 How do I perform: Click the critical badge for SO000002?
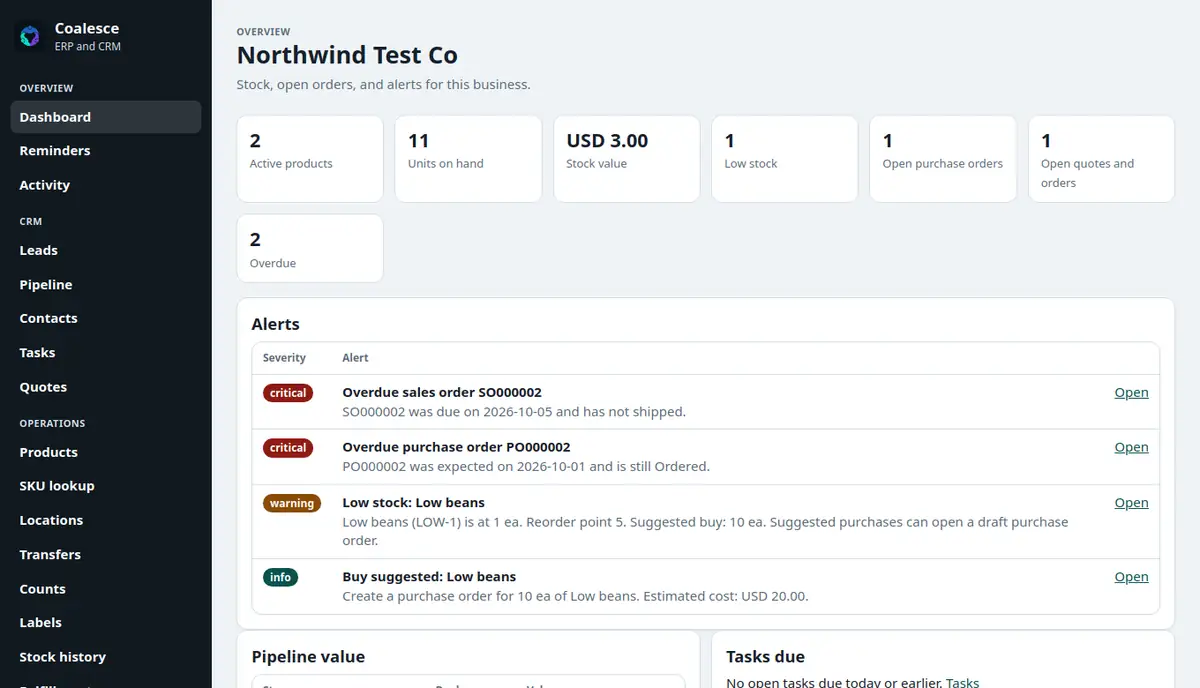(x=288, y=393)
